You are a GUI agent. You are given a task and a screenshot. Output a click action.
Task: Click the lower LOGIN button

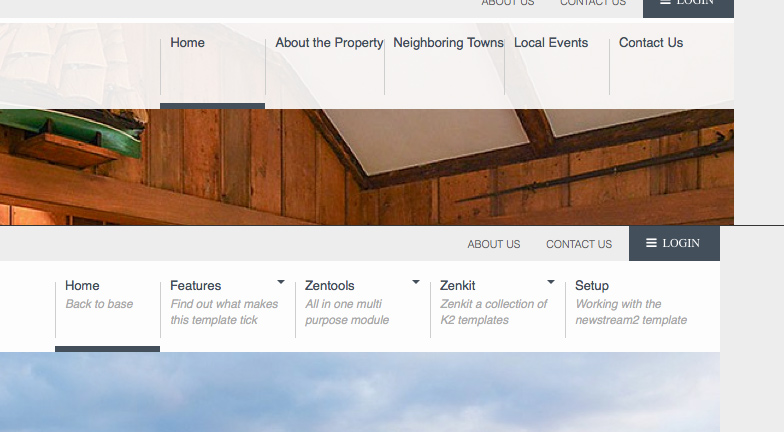674,244
